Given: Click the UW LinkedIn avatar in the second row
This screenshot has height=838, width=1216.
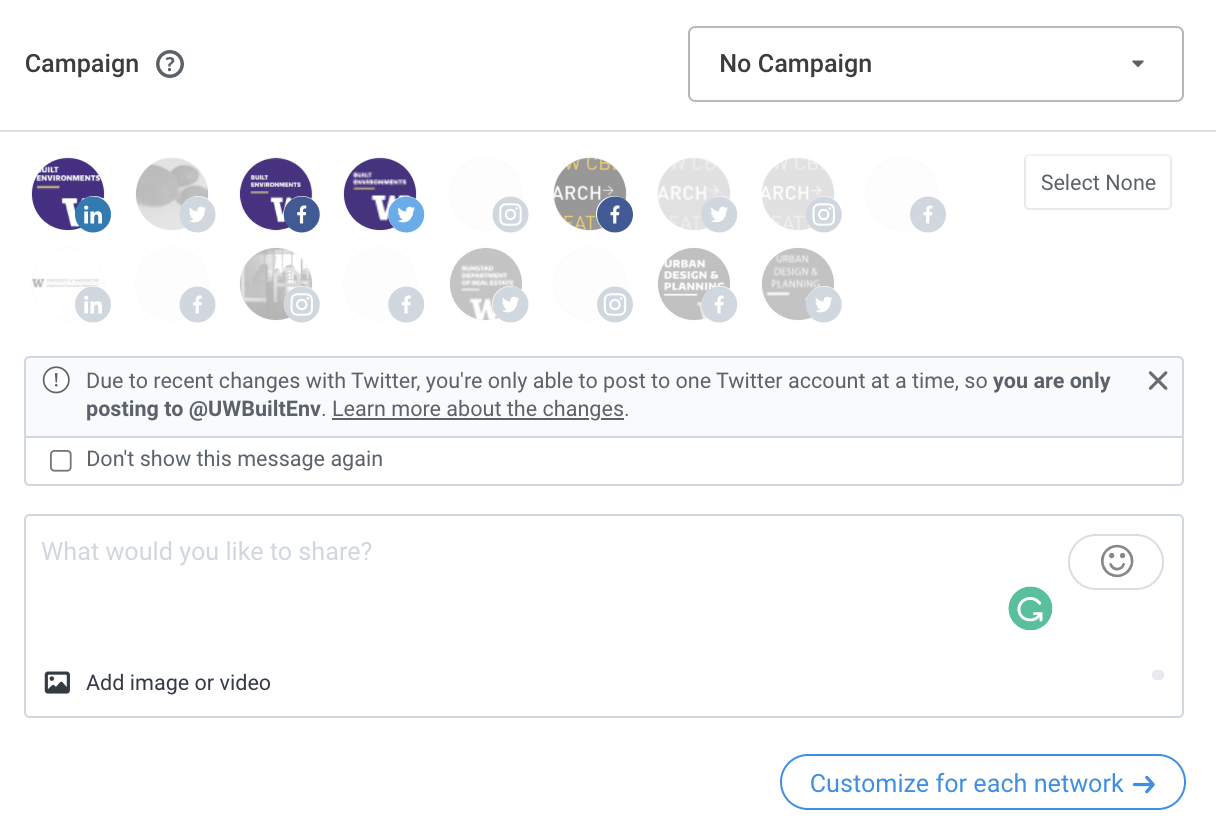Looking at the screenshot, I should (68, 284).
